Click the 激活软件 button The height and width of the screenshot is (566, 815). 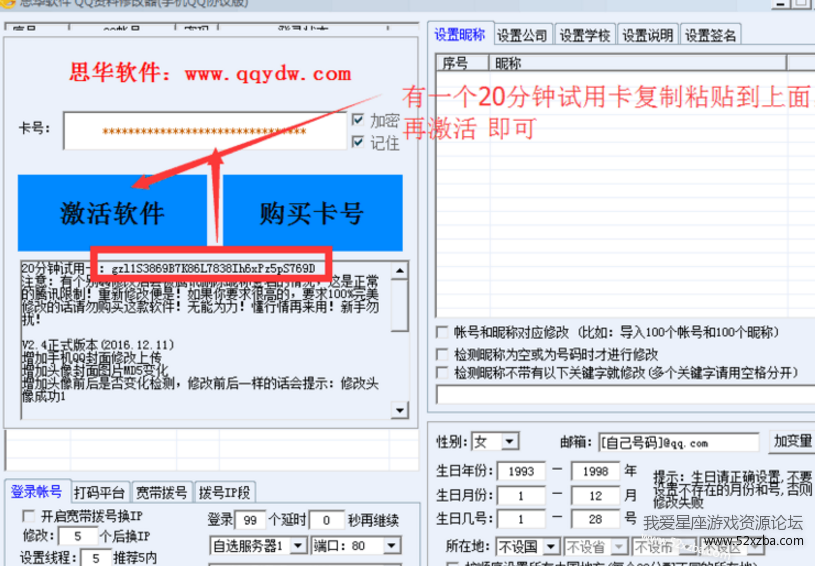[x=112, y=212]
